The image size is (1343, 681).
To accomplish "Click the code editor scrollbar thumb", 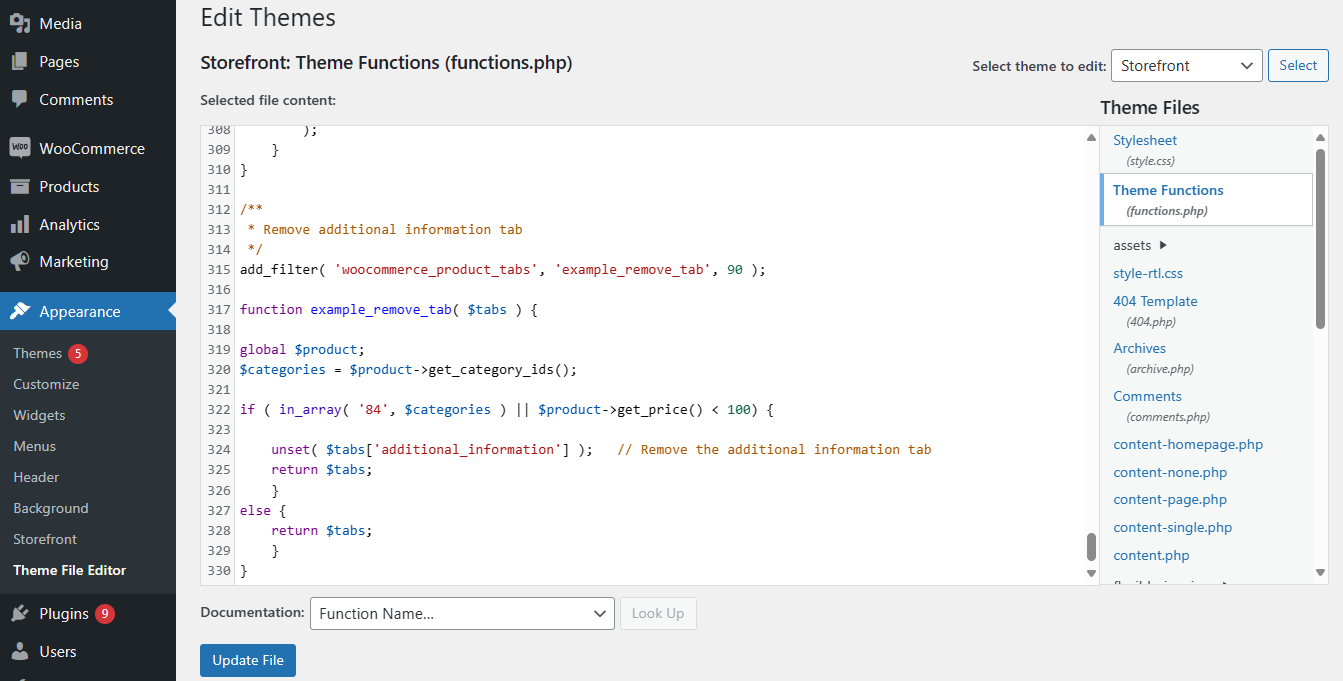I will [1091, 547].
